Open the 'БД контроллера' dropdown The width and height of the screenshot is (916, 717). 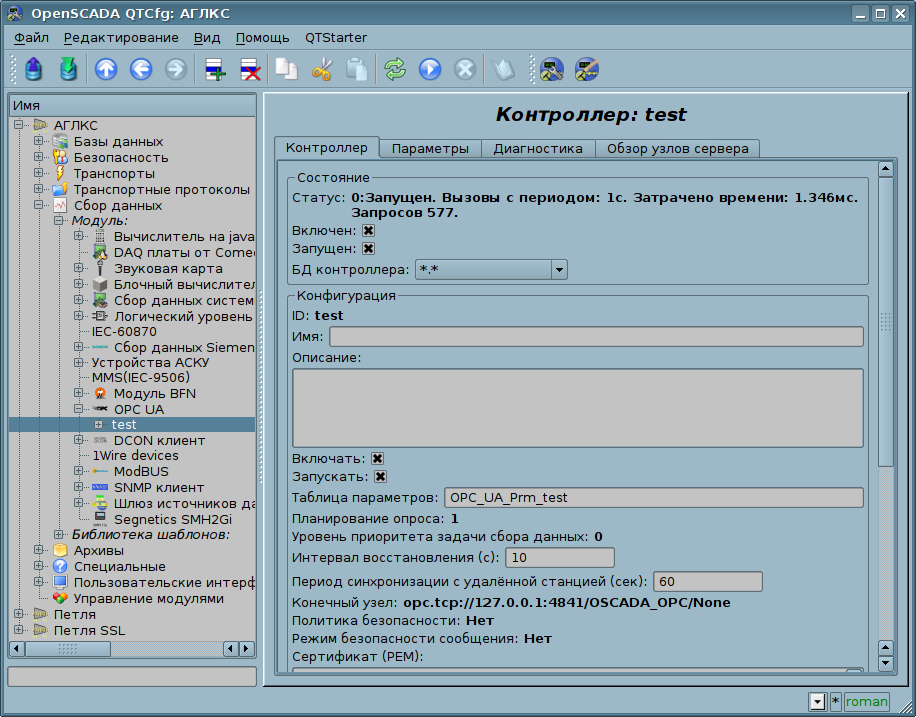click(558, 269)
